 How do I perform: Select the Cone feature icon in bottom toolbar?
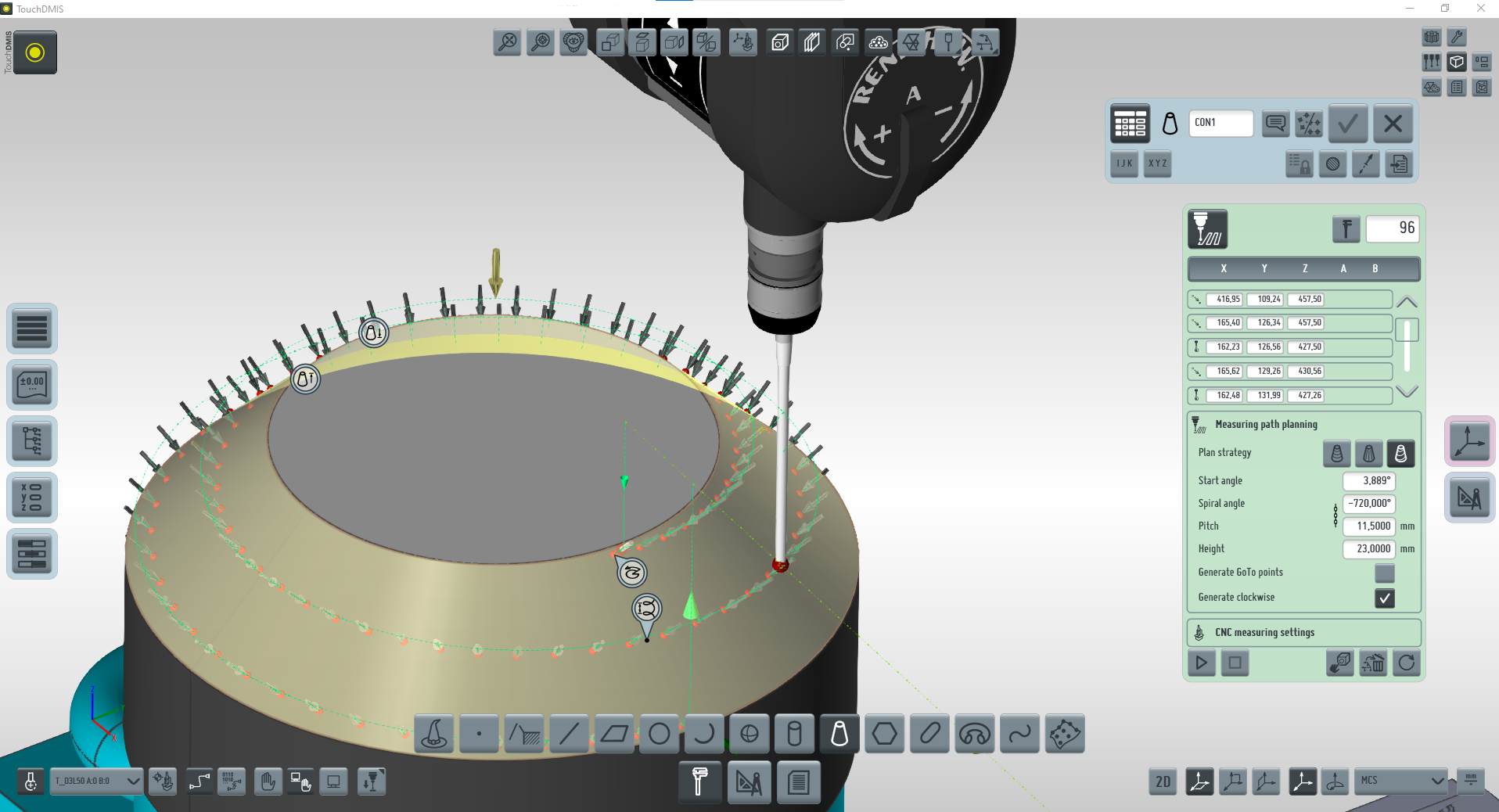(x=839, y=735)
